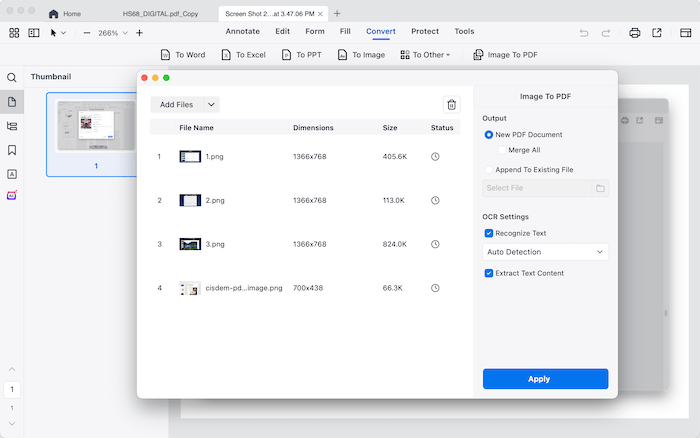Expand the To Other conversion dropdown
Viewport: 700px width, 438px height.
tap(425, 55)
